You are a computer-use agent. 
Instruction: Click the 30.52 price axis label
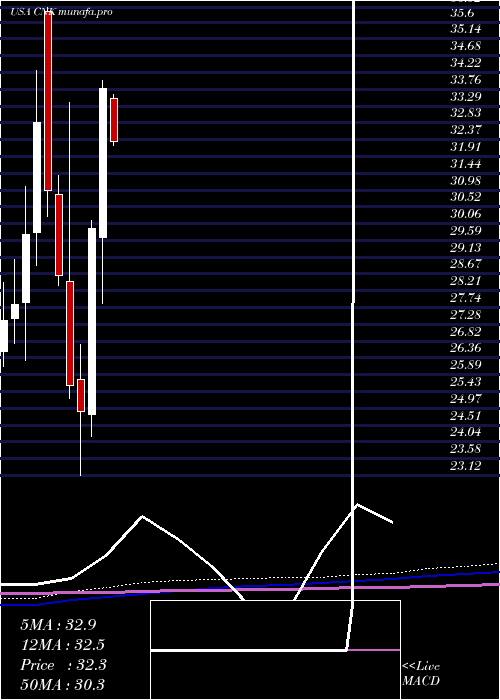466,197
